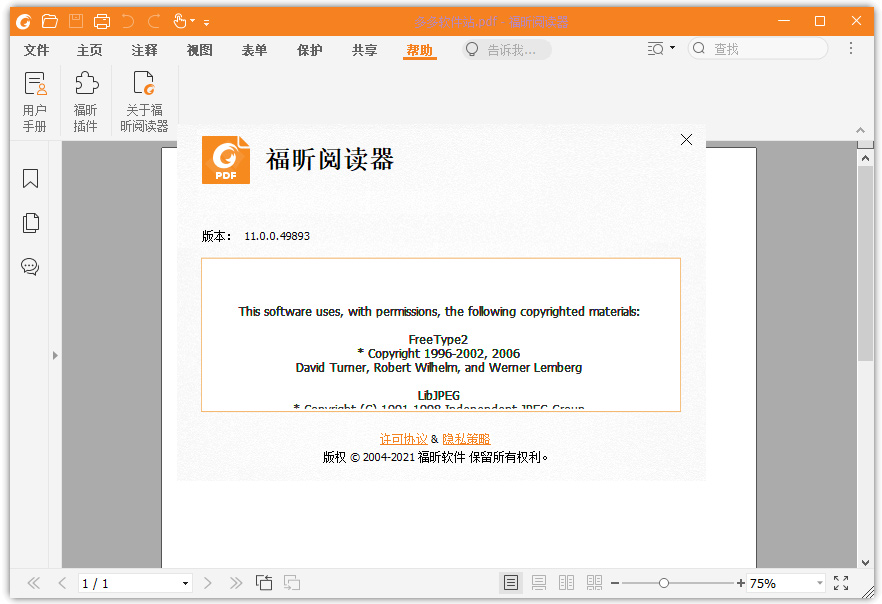Screen dimensions: 882x604
Task: Open the Print dialog from quick access toolbar
Action: click(x=101, y=20)
